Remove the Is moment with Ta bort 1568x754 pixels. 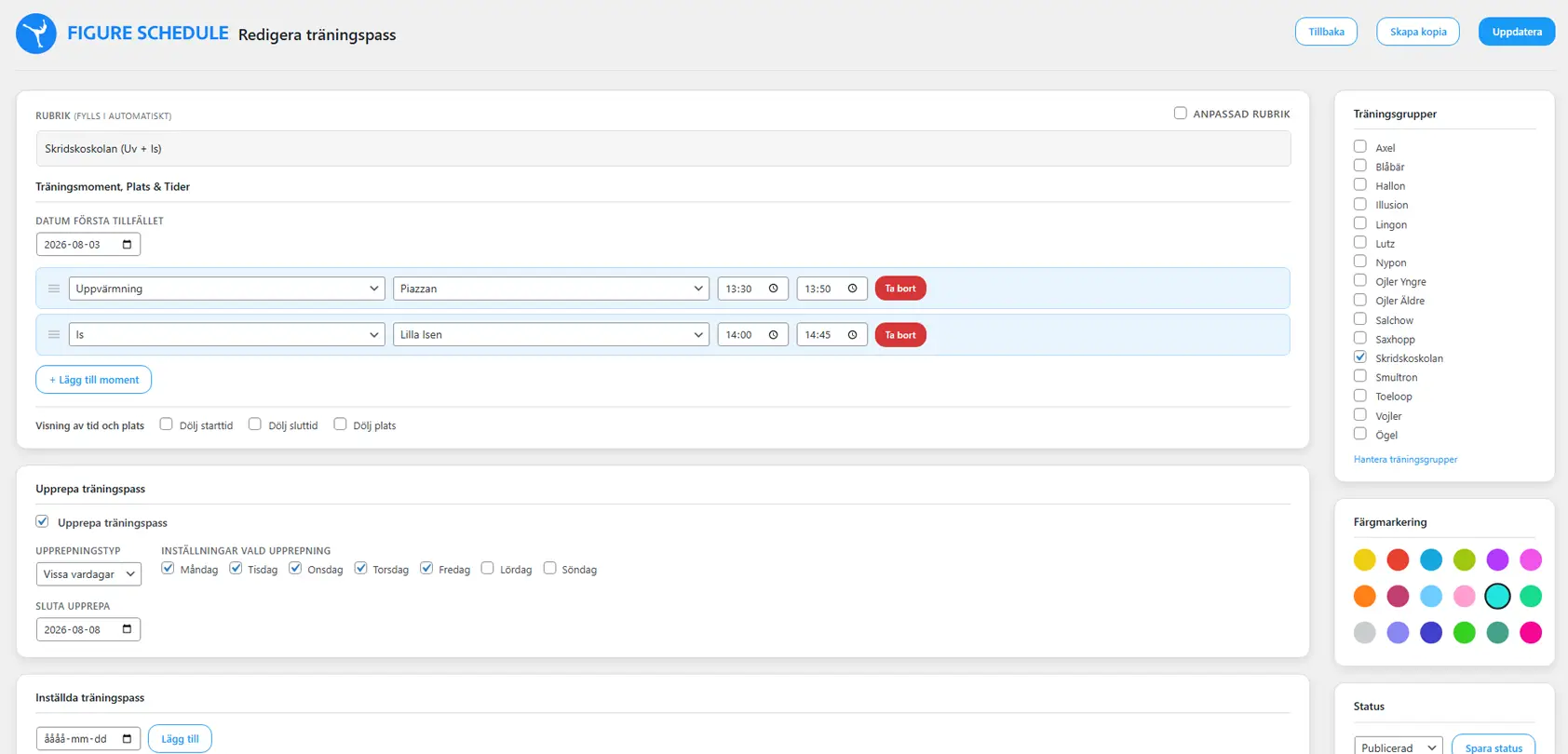pyautogui.click(x=900, y=335)
